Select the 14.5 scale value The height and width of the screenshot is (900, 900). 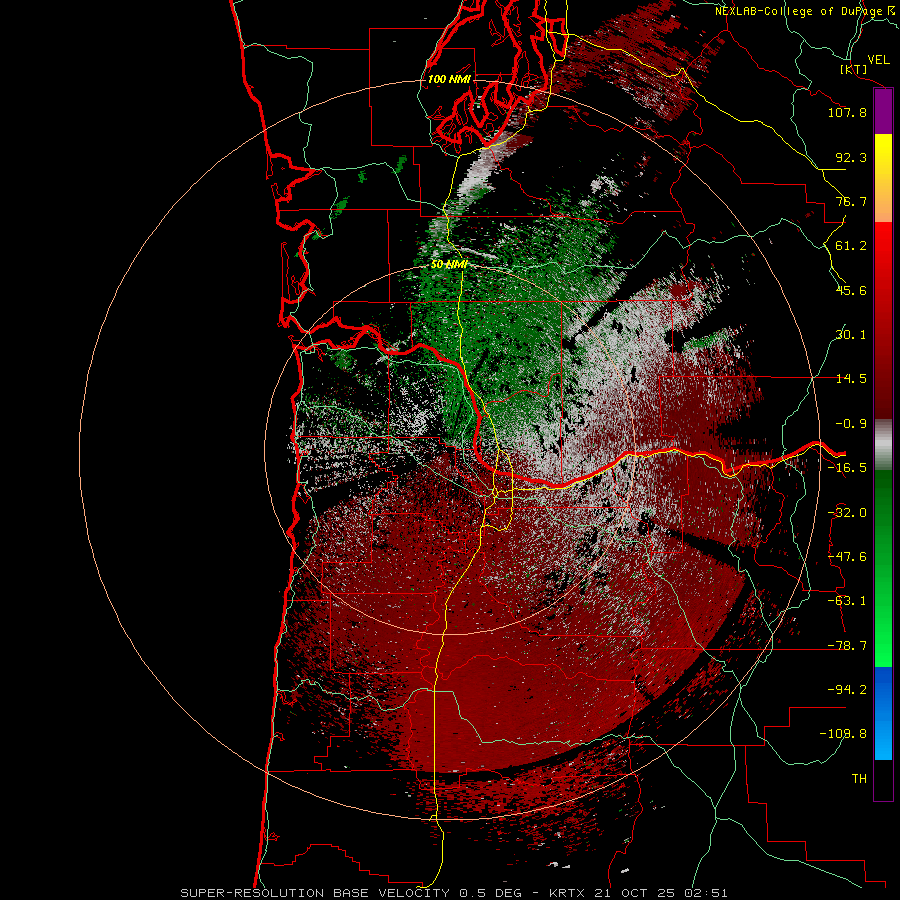[x=851, y=379]
